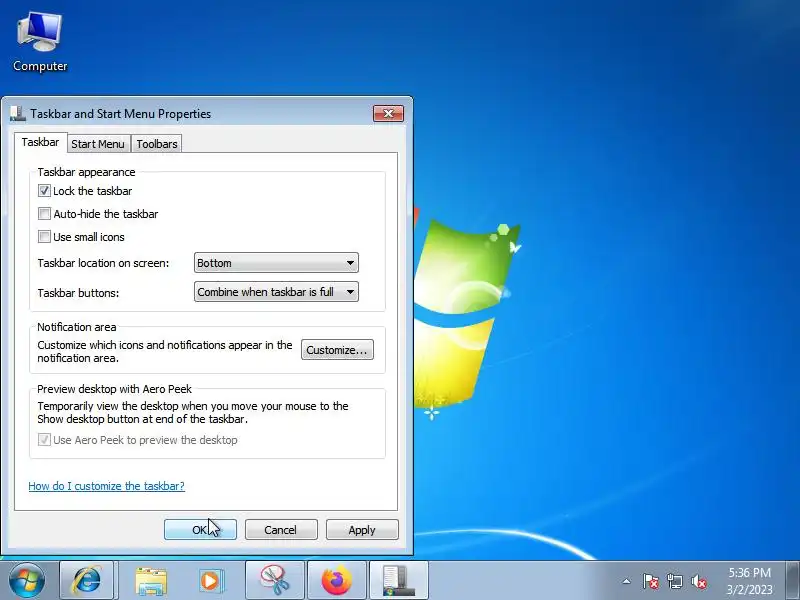Click the Apply button
The image size is (800, 600).
click(x=362, y=530)
